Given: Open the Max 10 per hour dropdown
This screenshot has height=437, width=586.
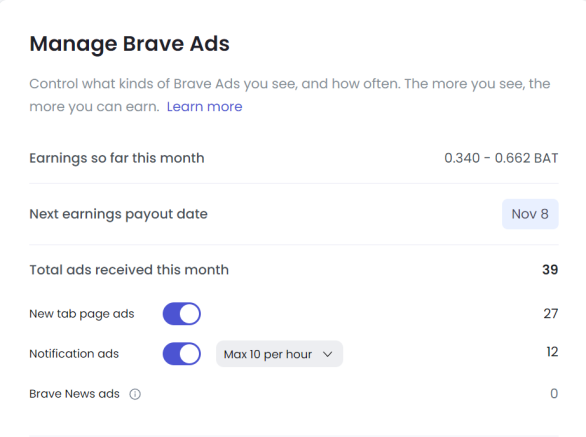Looking at the screenshot, I should coord(279,354).
